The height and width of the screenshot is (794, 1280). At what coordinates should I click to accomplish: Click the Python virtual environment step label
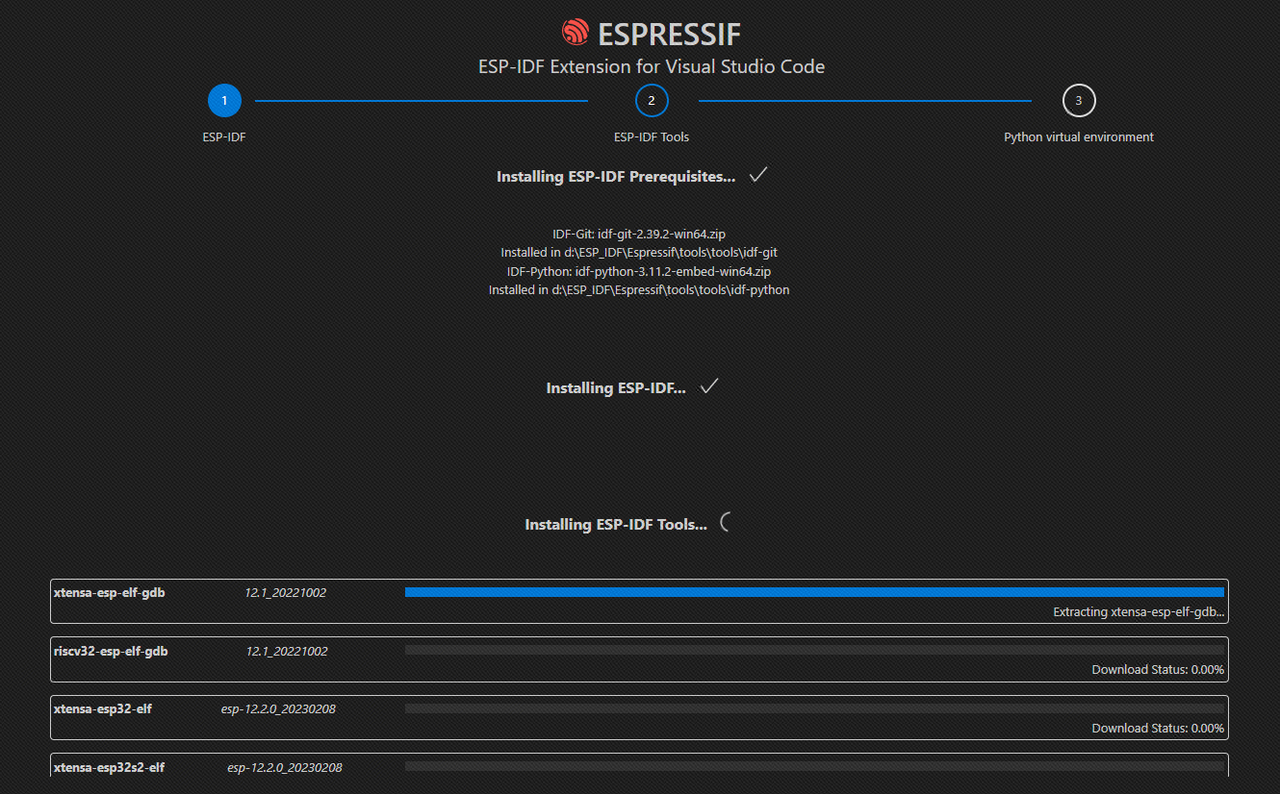[1078, 137]
